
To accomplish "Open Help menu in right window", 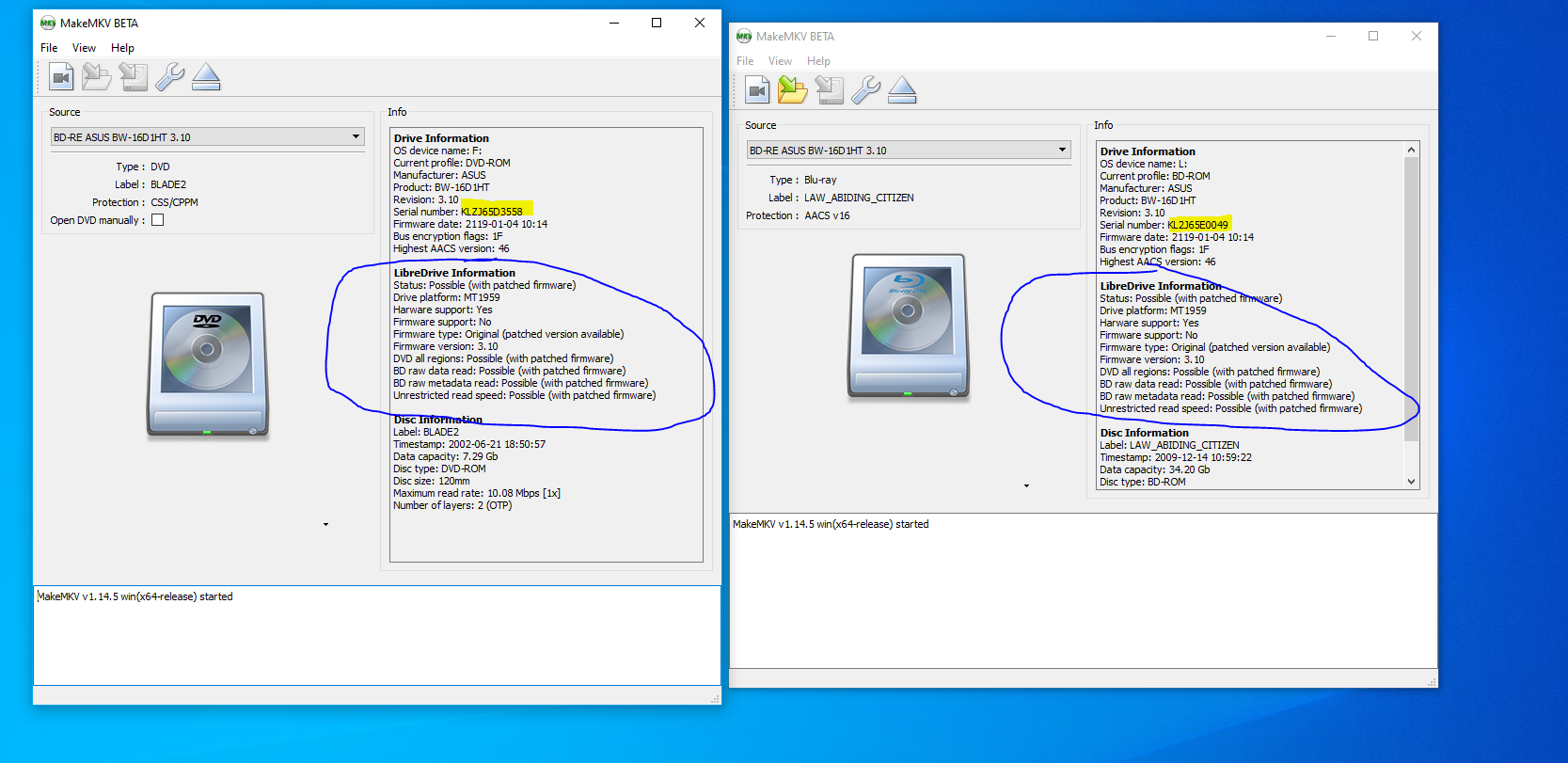I will pyautogui.click(x=818, y=61).
